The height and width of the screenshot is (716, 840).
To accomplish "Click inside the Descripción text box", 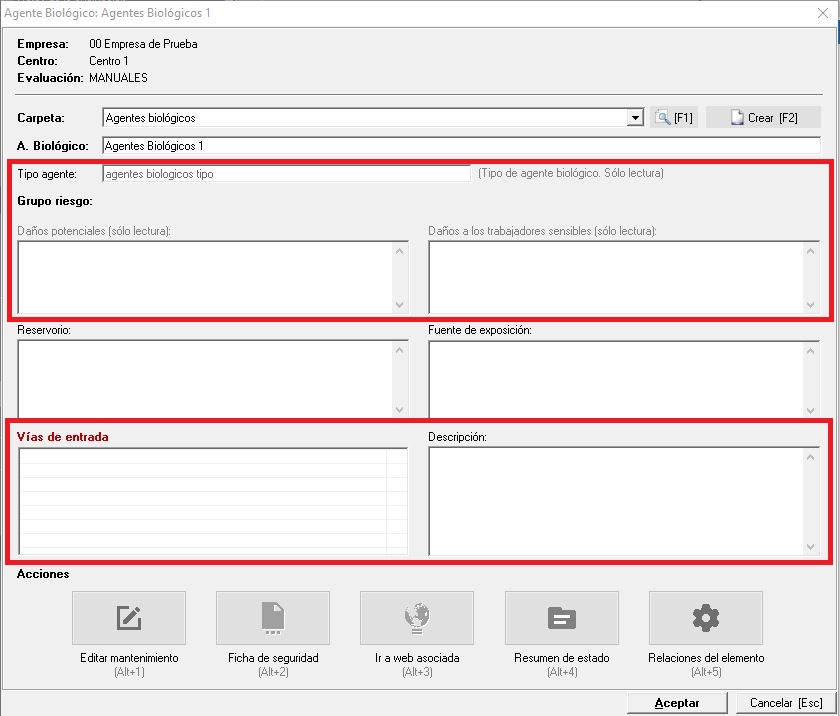I will point(615,500).
